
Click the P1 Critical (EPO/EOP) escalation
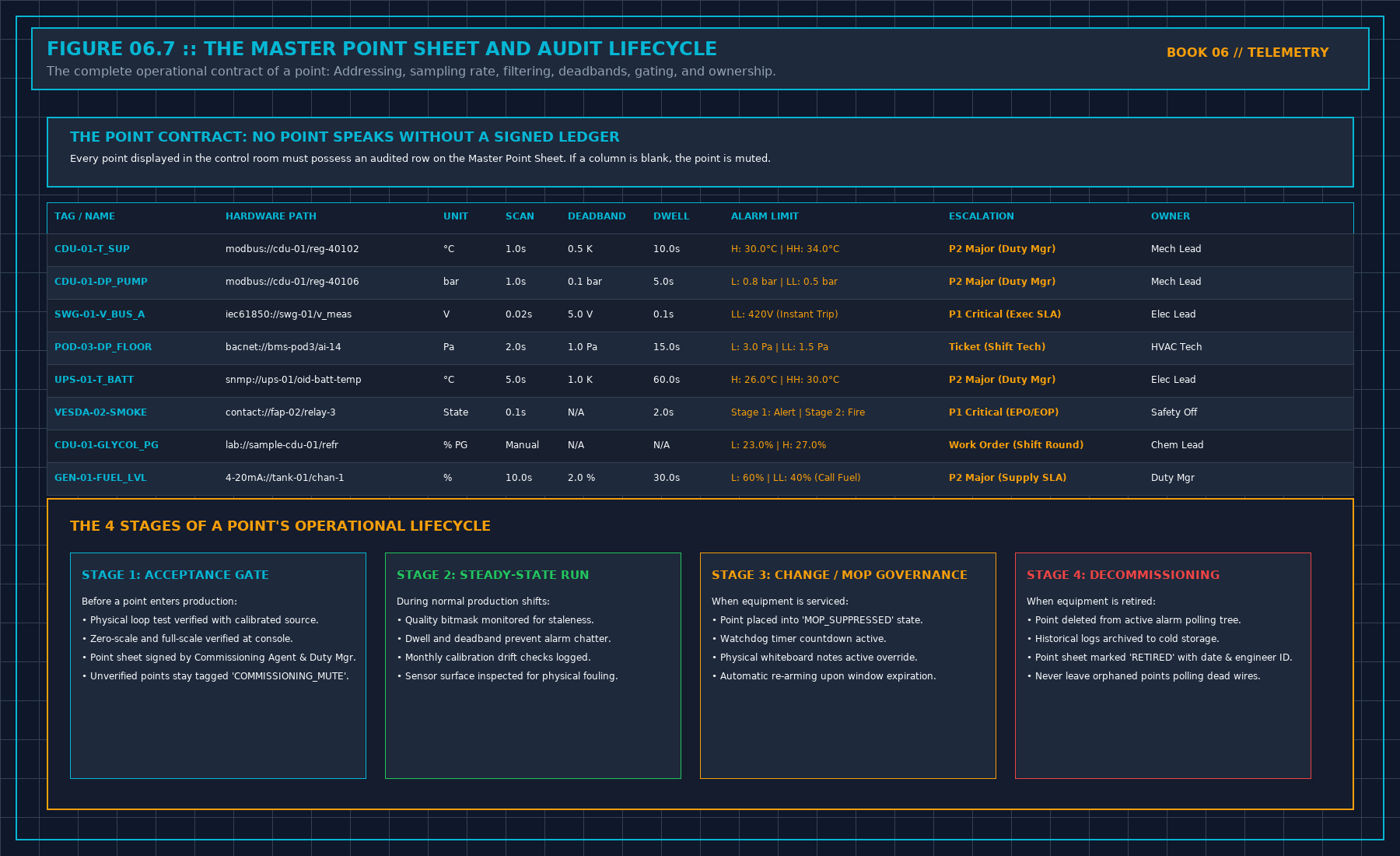tap(1003, 412)
